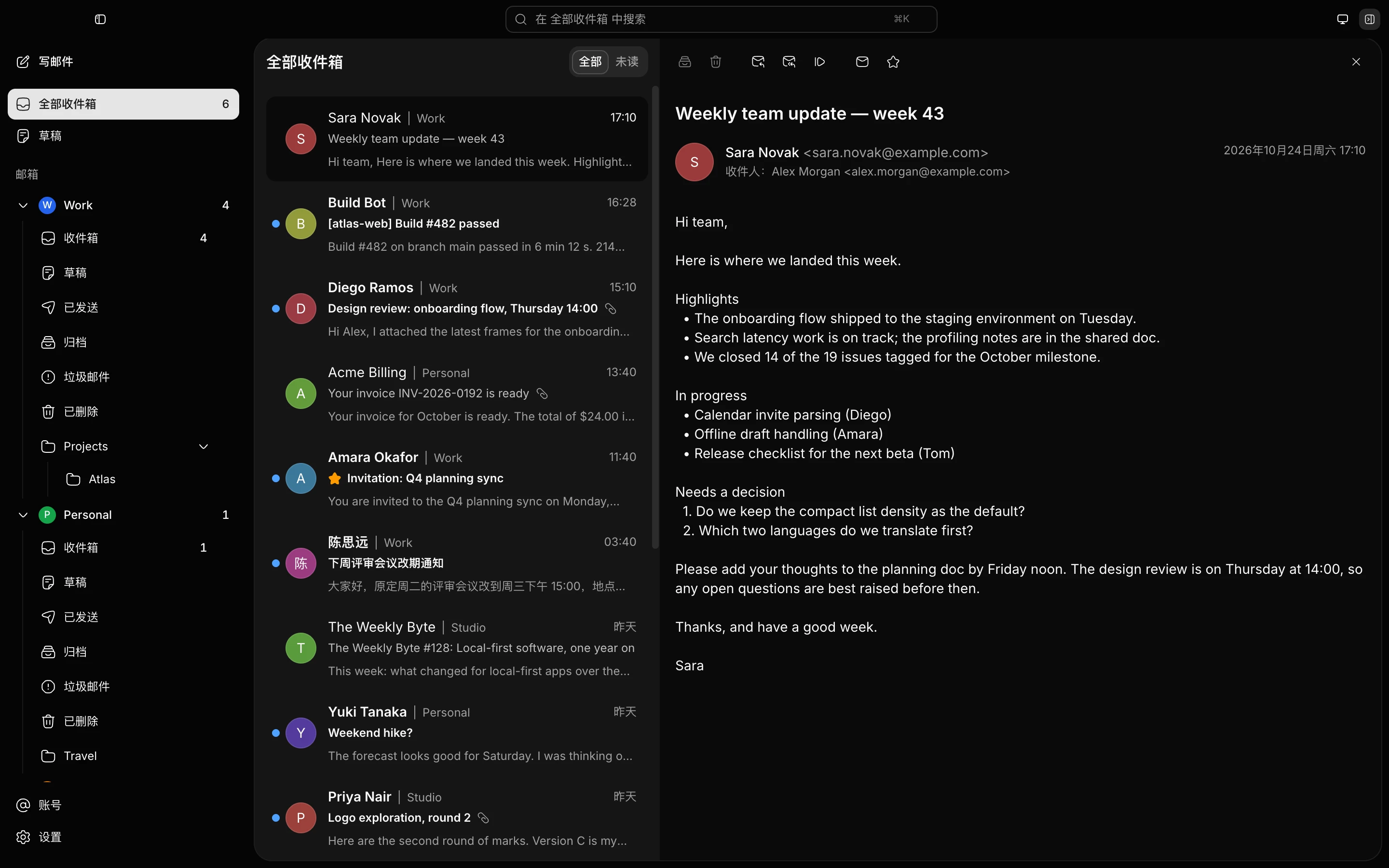Star the open email in toolbar
The image size is (1389, 868).
click(x=893, y=62)
